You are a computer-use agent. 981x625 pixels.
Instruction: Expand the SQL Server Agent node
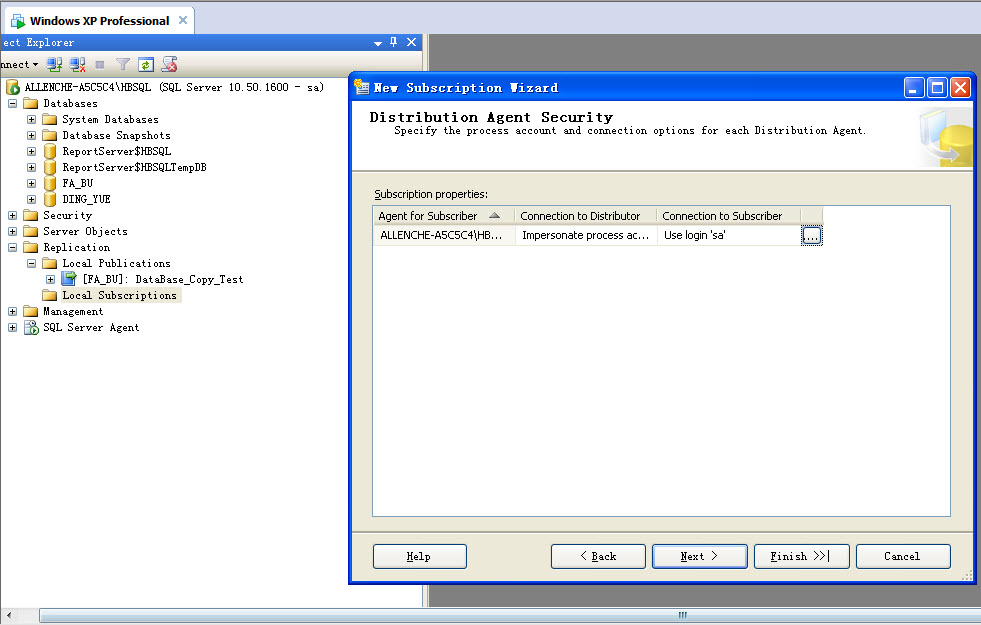13,327
